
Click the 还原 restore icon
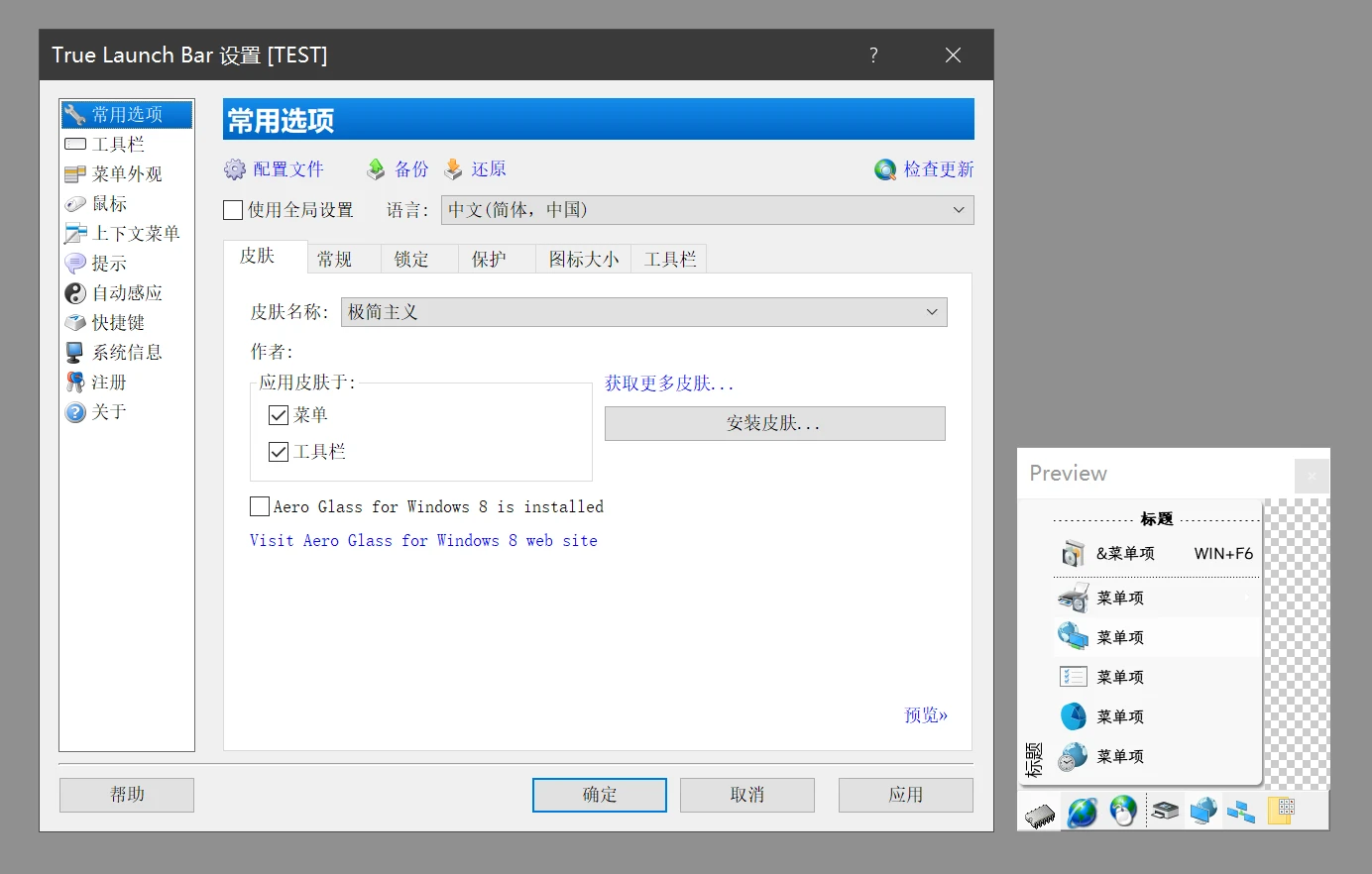[x=453, y=169]
